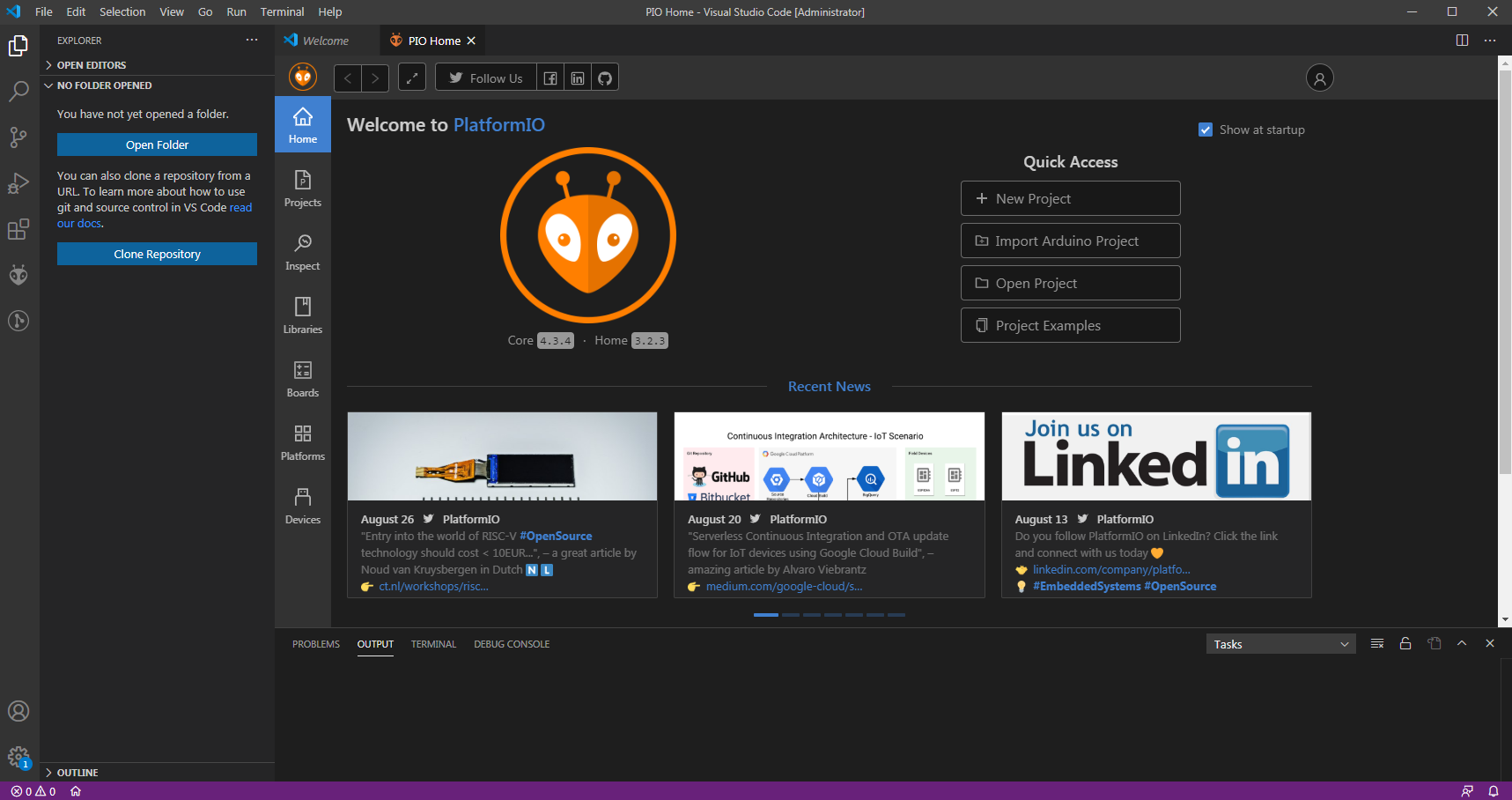Click the Open Folder button
The image size is (1512, 800).
click(157, 144)
